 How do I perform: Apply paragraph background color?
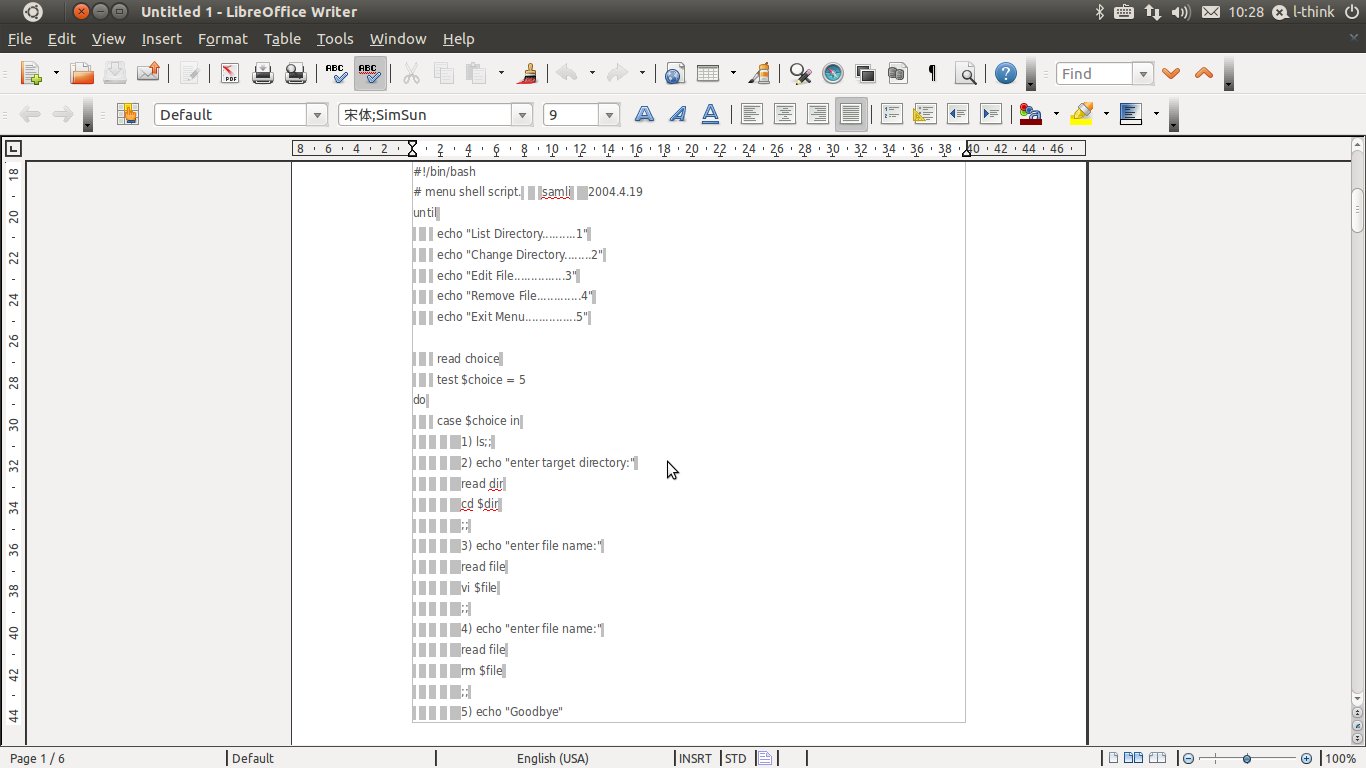(1131, 114)
